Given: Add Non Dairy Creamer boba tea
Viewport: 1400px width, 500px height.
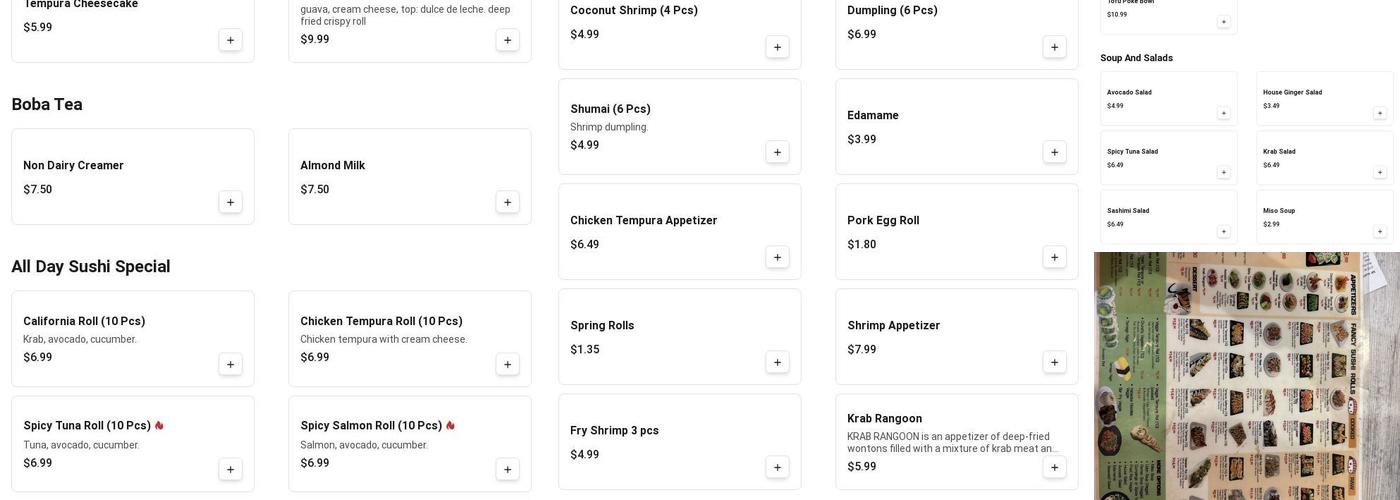Looking at the screenshot, I should [230, 202].
